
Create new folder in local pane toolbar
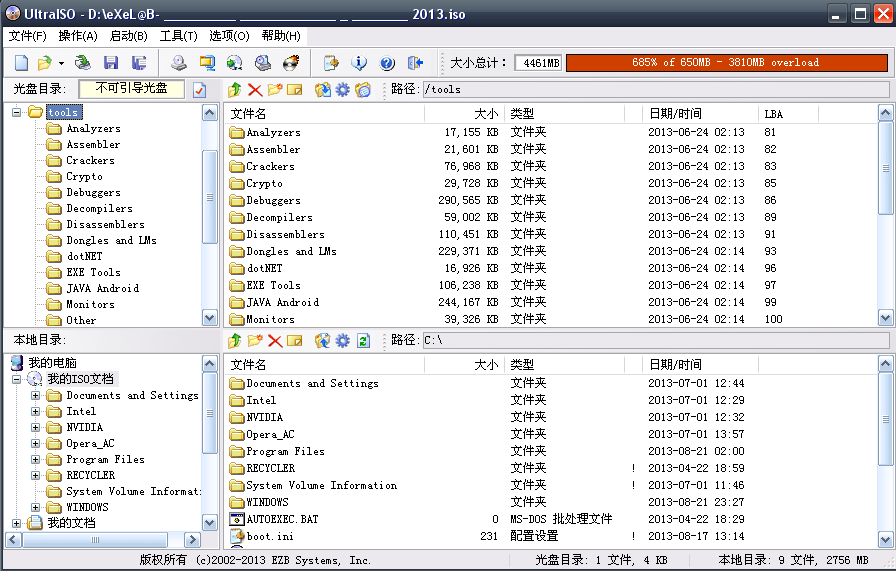coord(255,341)
